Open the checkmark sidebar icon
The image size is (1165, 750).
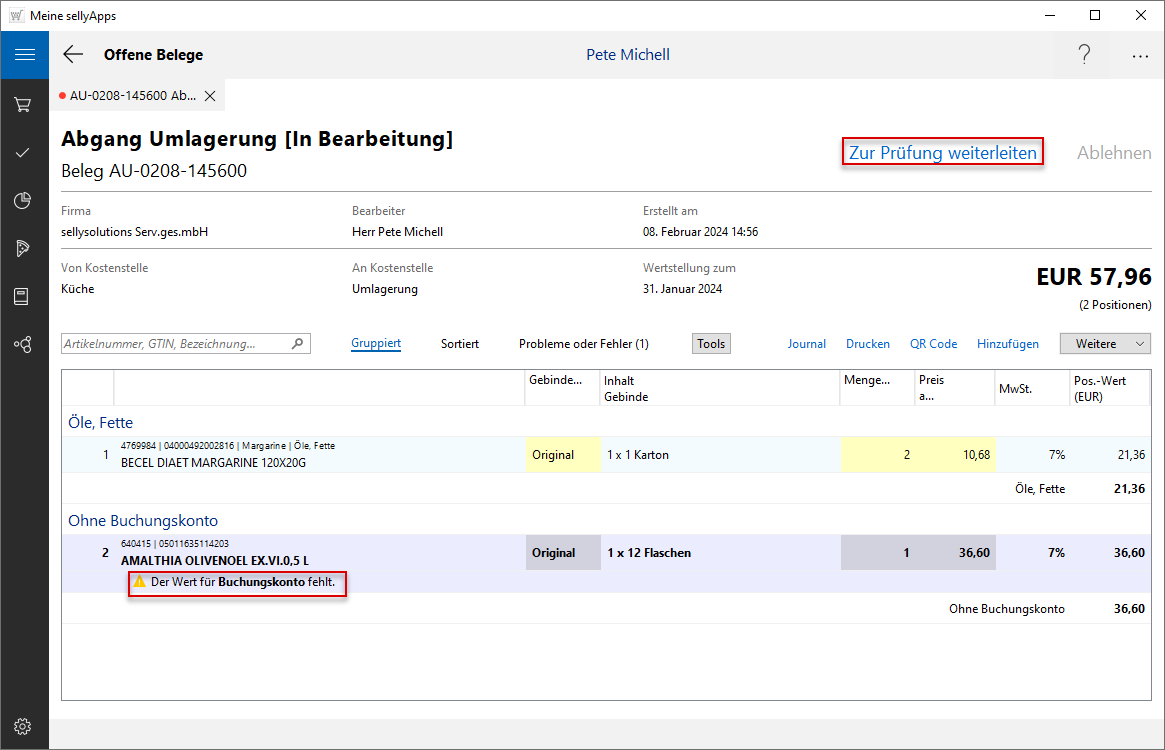(23, 153)
